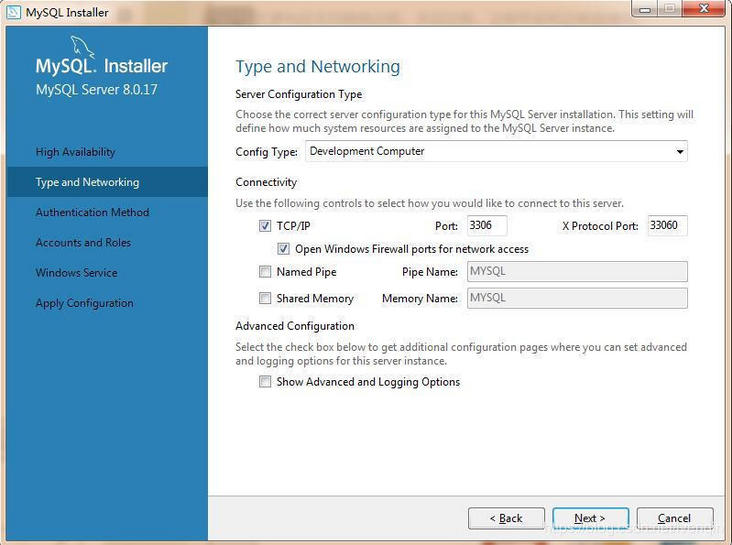Click the Back button
Viewport: 732px width, 545px height.
click(x=506, y=518)
